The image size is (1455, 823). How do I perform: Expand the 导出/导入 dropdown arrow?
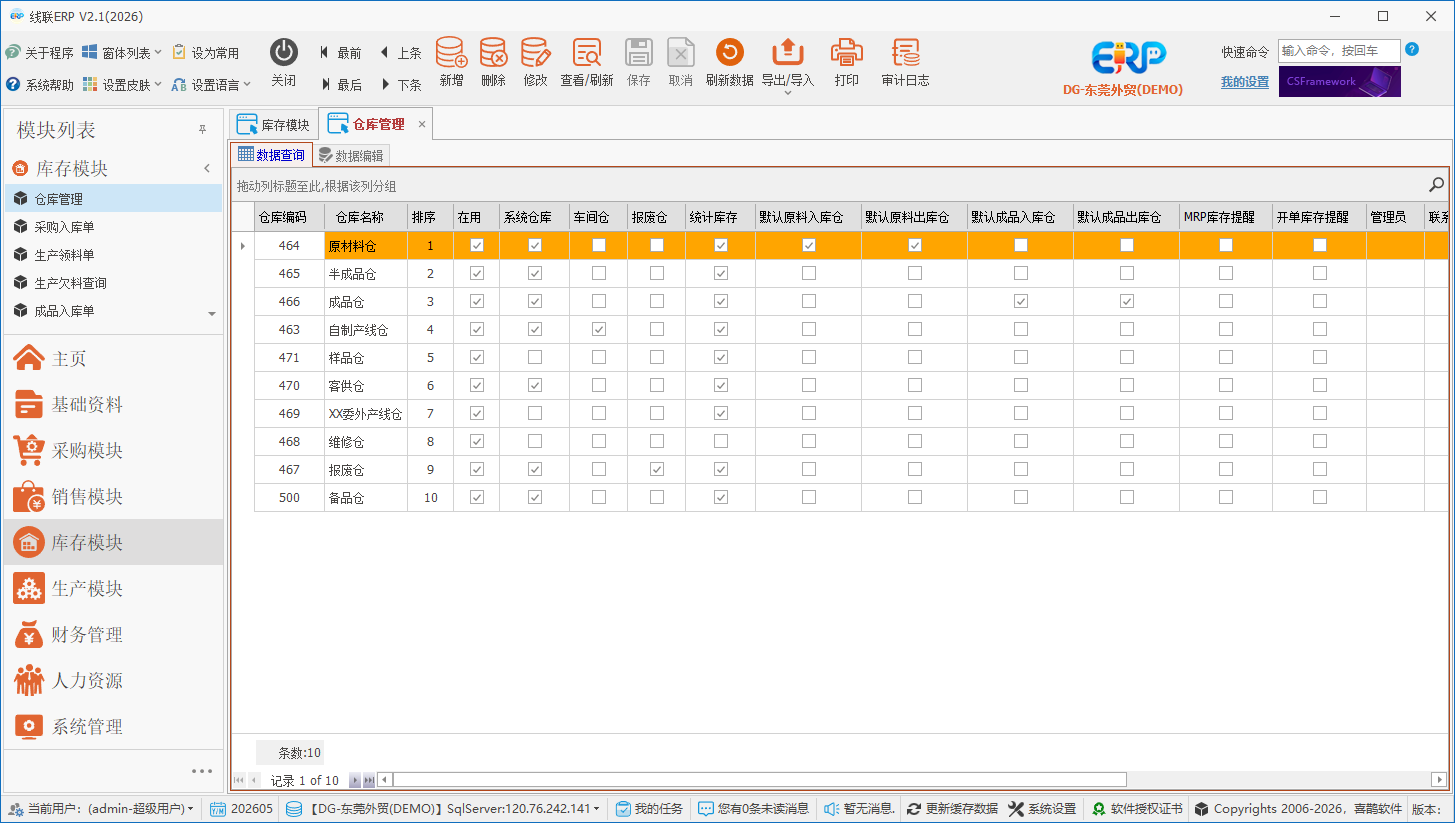coord(788,93)
